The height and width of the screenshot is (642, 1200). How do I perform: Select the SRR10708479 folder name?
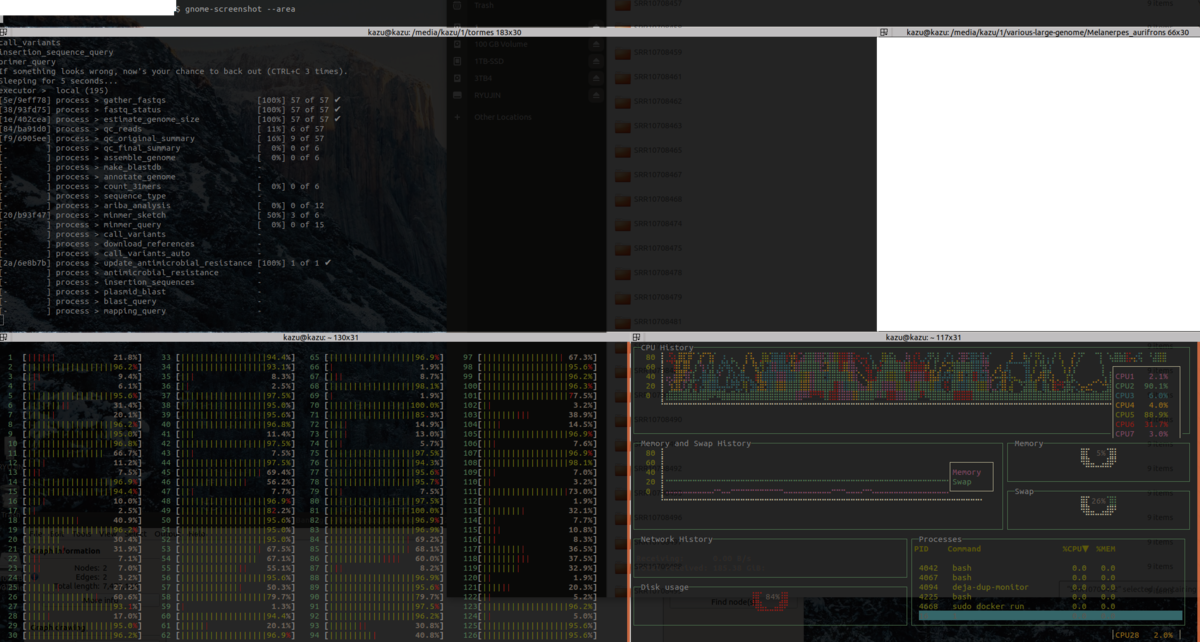click(658, 297)
